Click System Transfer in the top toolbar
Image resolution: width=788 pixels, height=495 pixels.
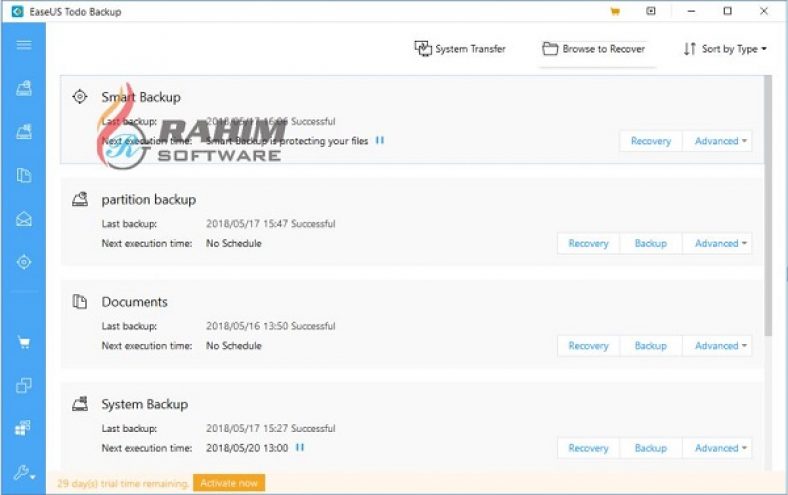[460, 49]
